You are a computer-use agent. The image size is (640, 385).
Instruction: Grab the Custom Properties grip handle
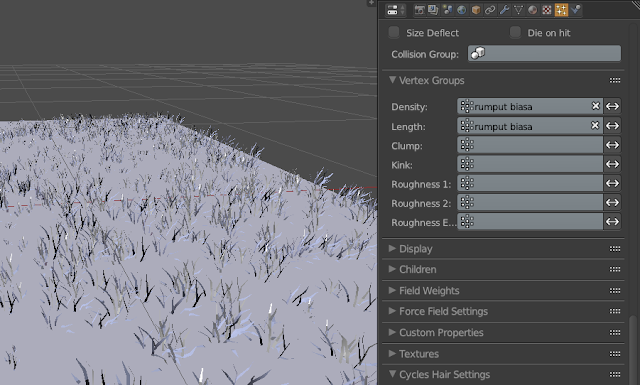point(615,332)
